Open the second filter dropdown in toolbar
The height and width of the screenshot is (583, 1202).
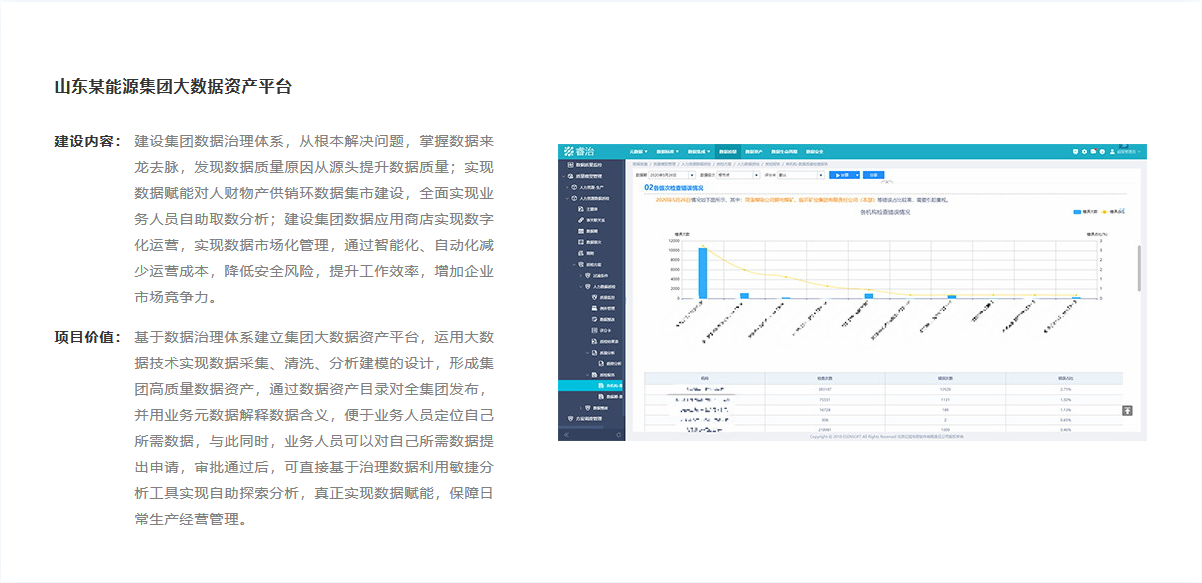coord(735,174)
